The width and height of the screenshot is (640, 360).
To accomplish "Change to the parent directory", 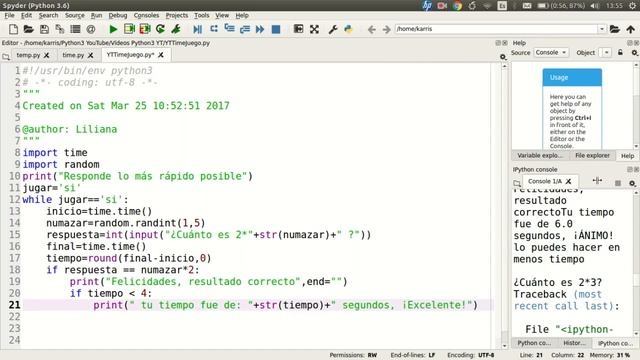I will pyautogui.click(x=631, y=29).
